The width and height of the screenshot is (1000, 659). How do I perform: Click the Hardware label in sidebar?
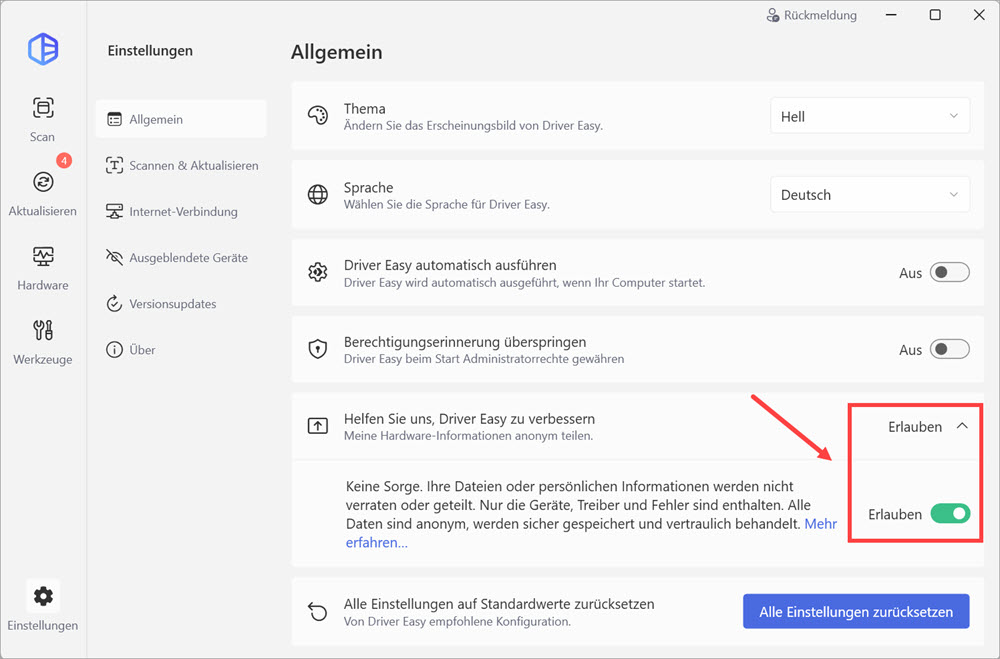point(43,285)
